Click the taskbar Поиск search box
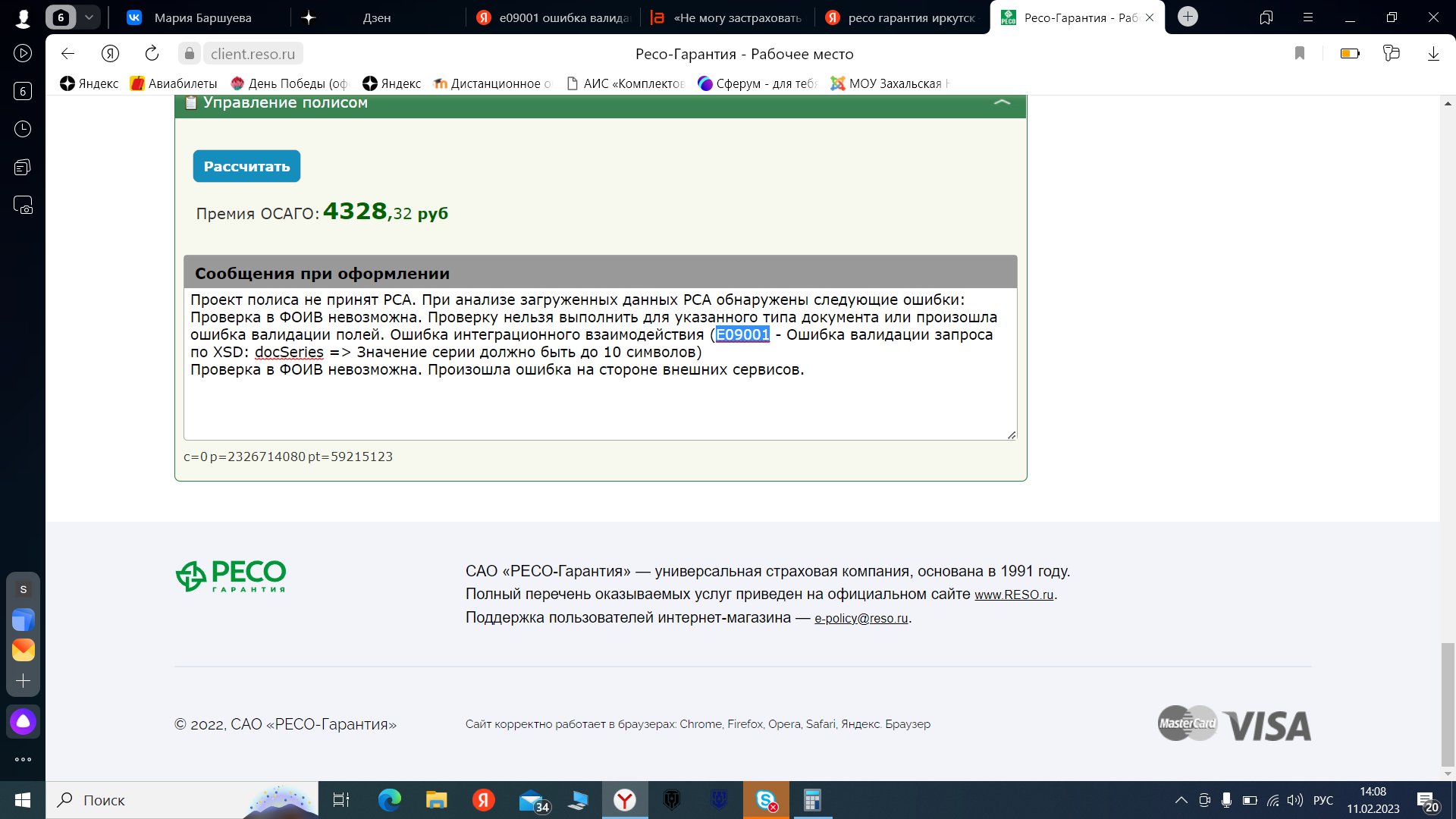The width and height of the screenshot is (1456, 819). [182, 800]
